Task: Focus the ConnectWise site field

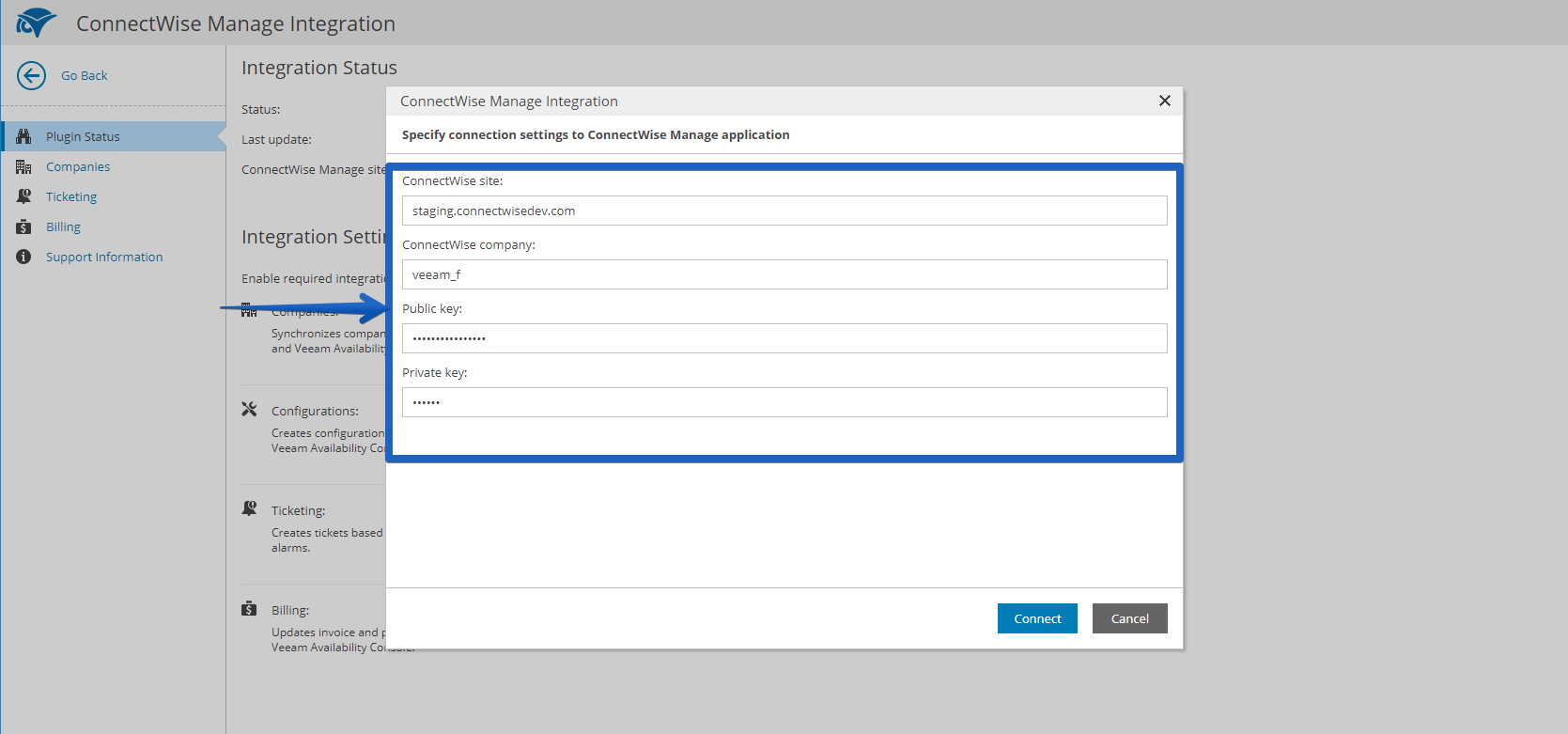Action: (784, 211)
